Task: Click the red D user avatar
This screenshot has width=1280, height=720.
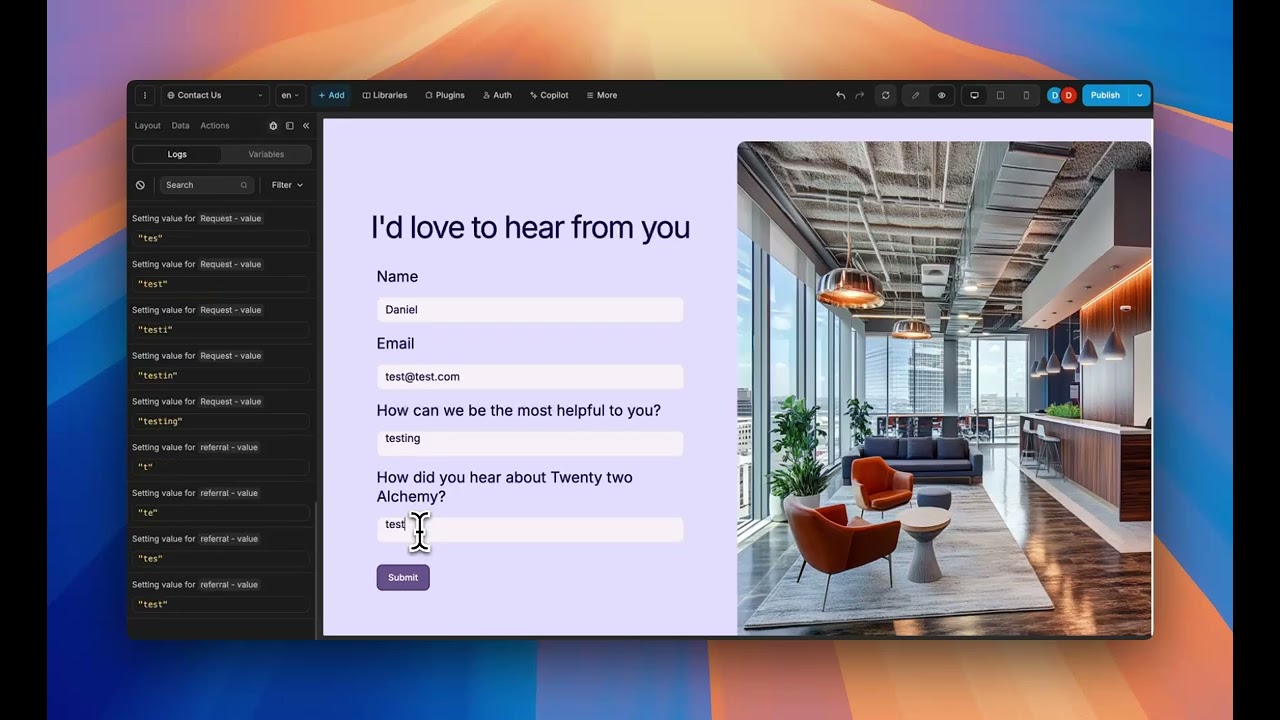Action: [1068, 95]
